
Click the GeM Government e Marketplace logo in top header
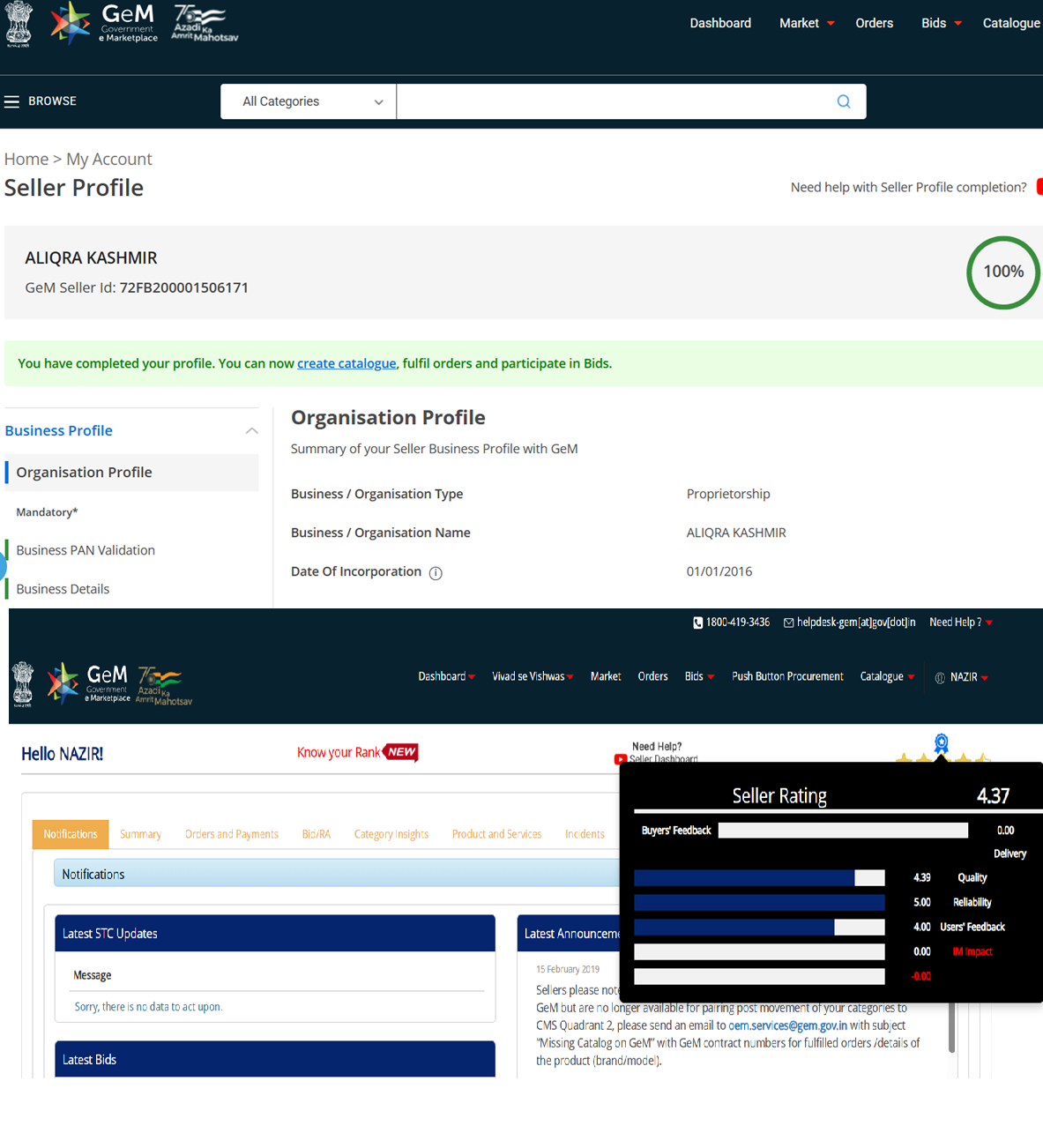(104, 23)
